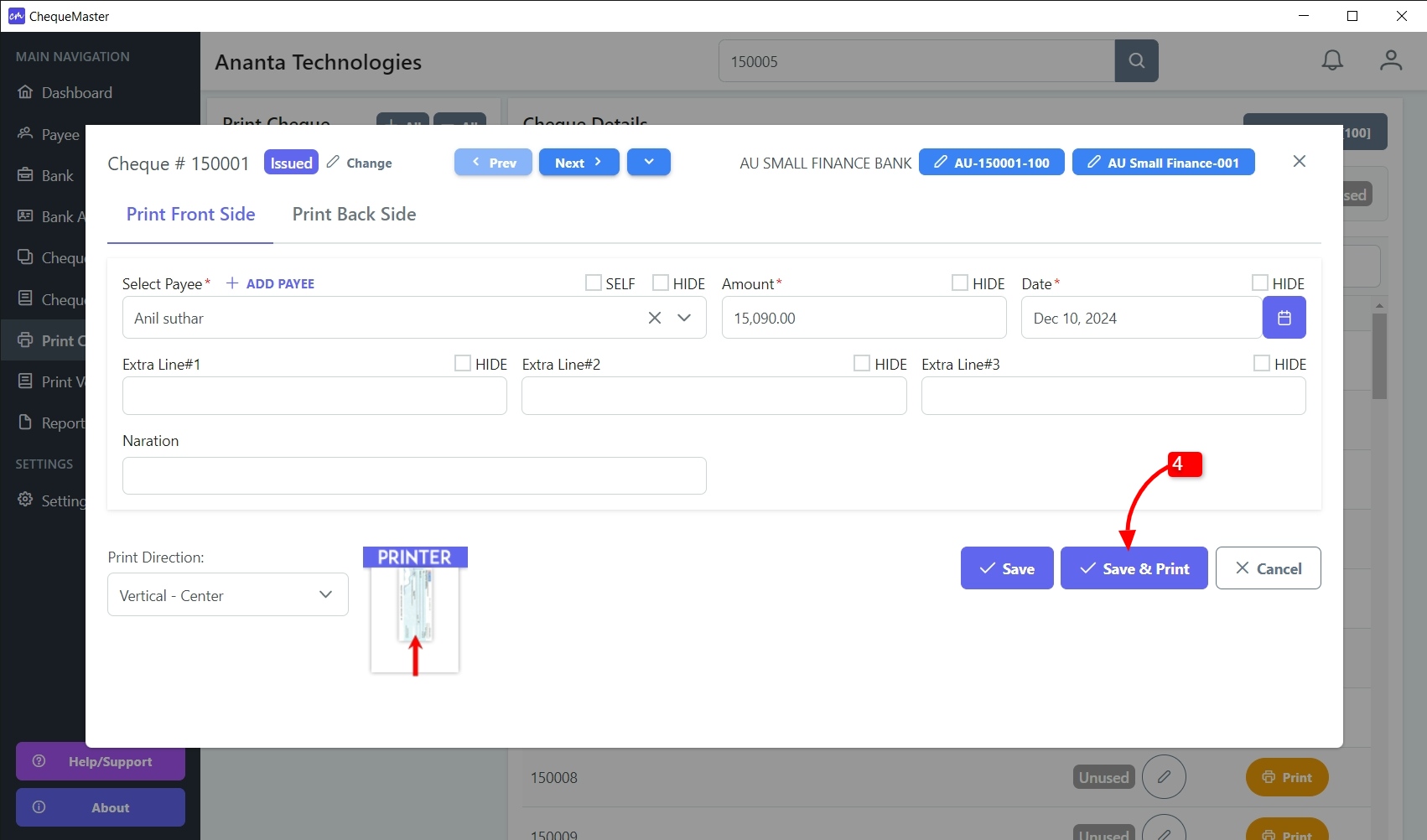The height and width of the screenshot is (840, 1427).
Task: Open the date picker calendar icon
Action: pyautogui.click(x=1284, y=318)
